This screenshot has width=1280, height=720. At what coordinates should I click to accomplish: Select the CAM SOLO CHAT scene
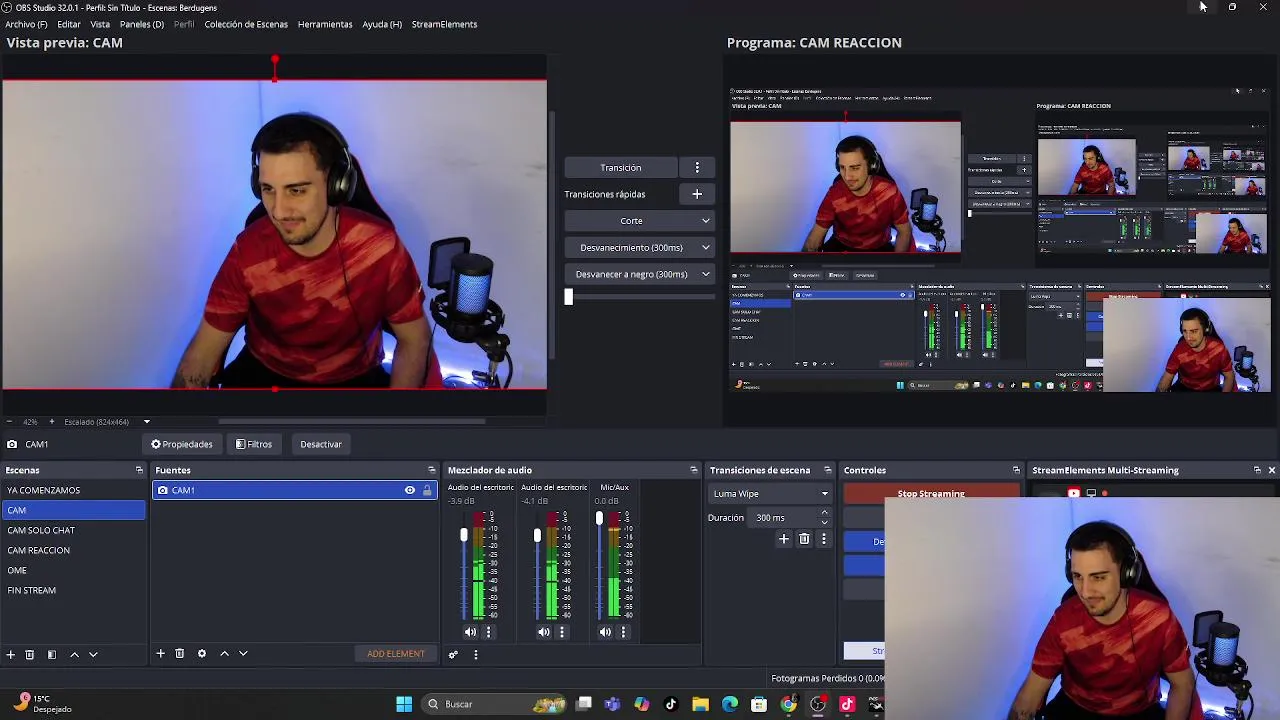[x=74, y=530]
